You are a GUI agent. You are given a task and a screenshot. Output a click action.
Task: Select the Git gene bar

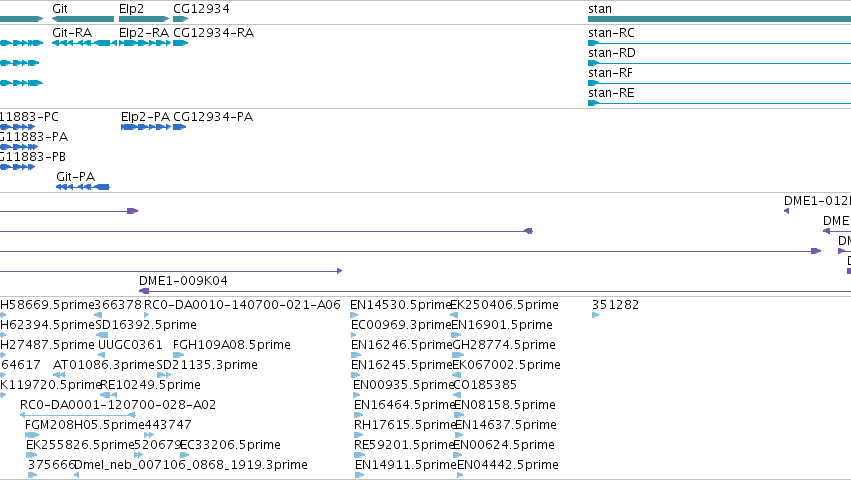pyautogui.click(x=82, y=19)
